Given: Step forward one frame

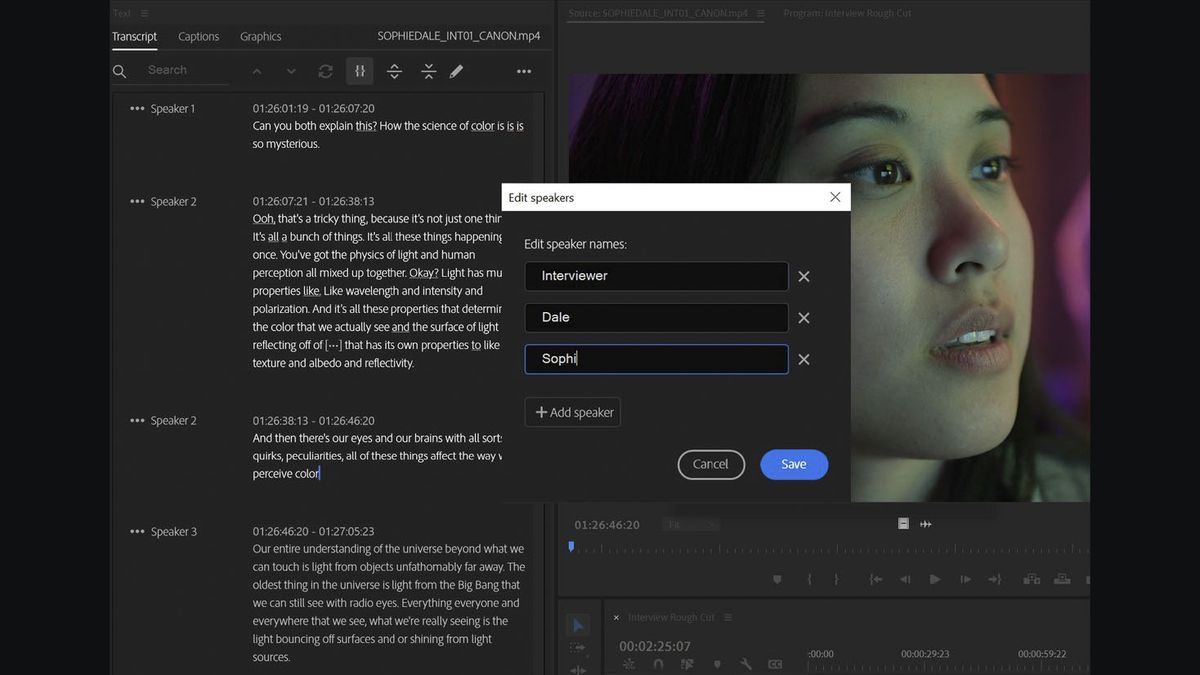Looking at the screenshot, I should tap(965, 579).
